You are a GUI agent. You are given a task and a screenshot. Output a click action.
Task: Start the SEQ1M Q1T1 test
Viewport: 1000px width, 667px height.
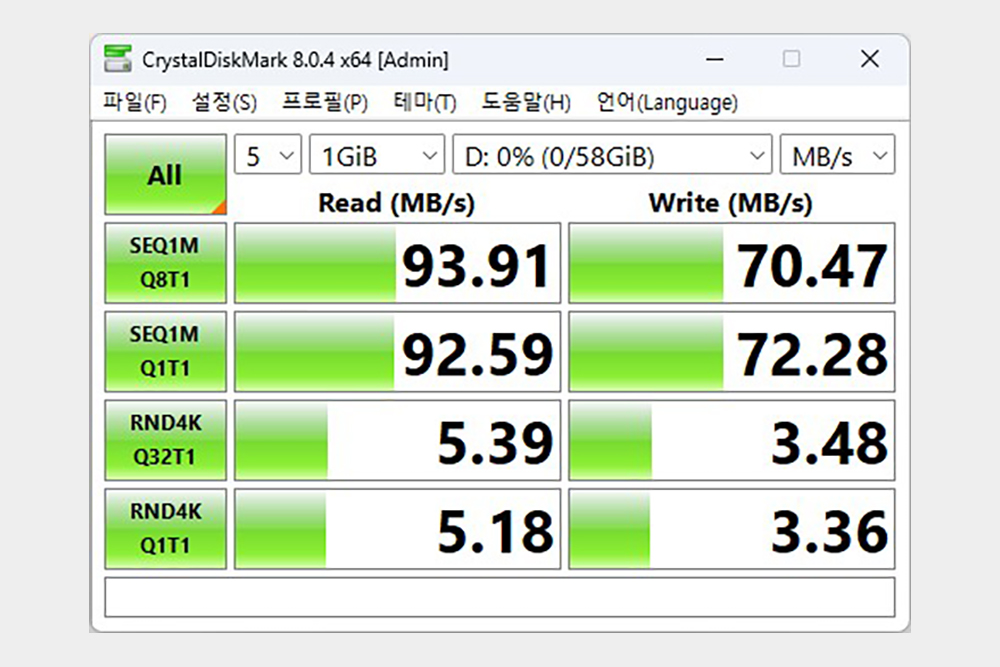(x=165, y=351)
